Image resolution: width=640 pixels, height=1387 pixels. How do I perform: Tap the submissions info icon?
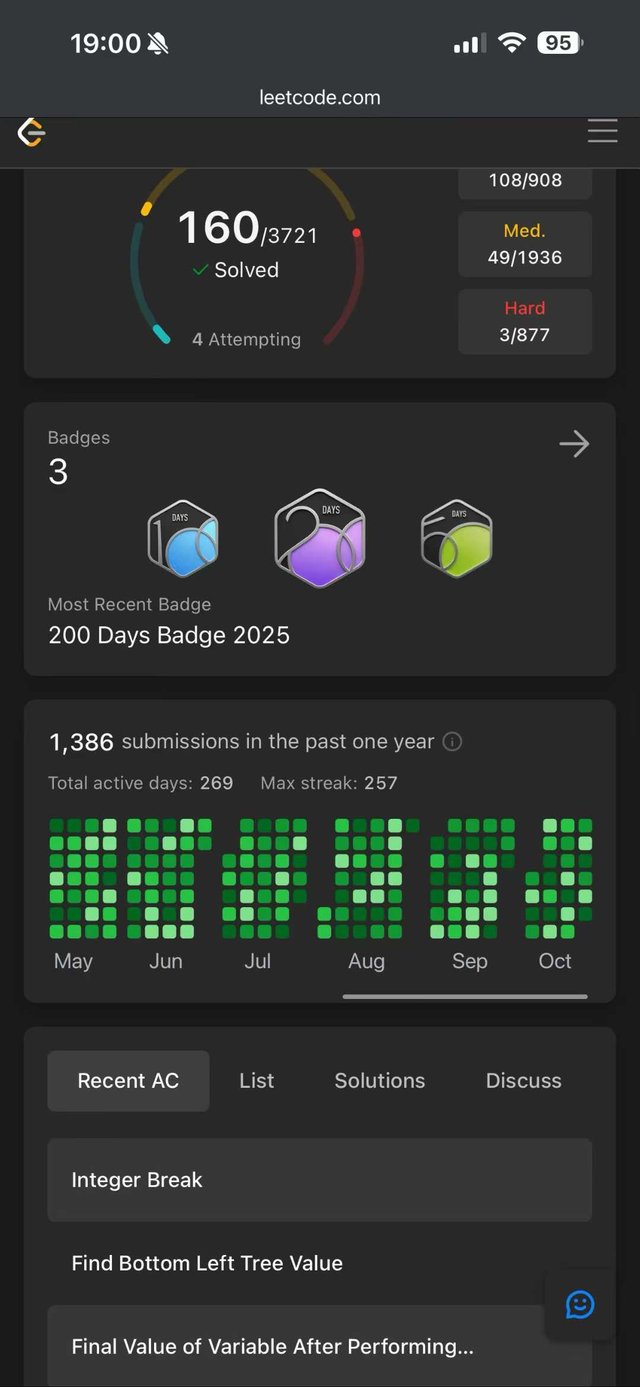coord(452,742)
